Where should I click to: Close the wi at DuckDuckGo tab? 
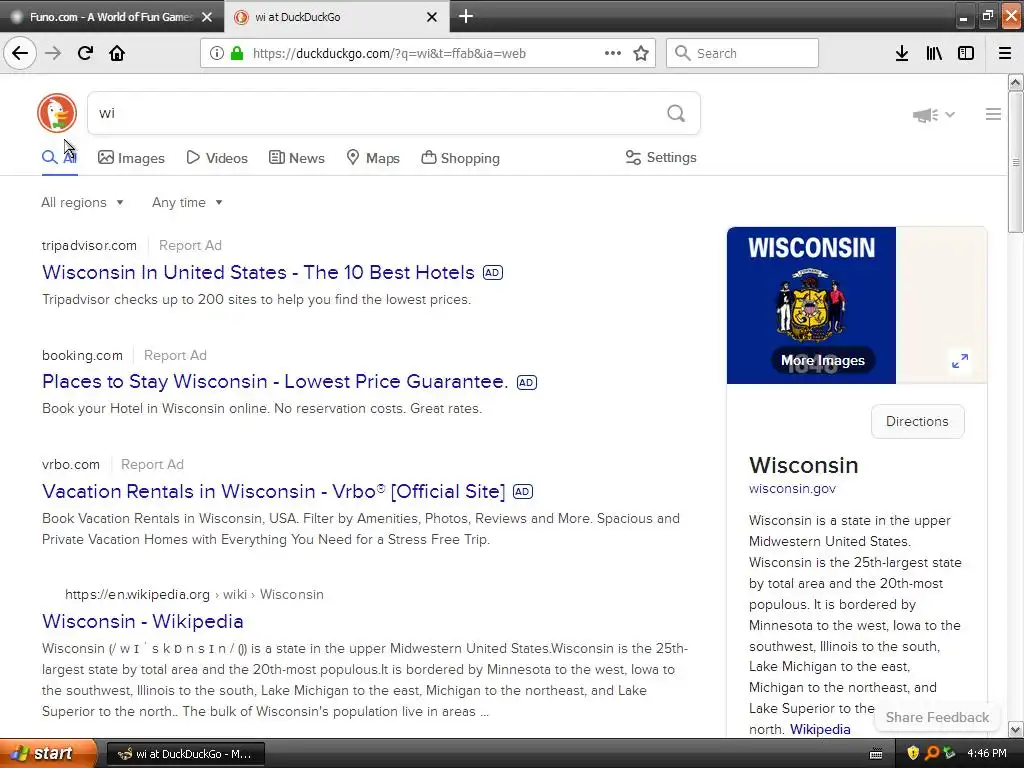(x=432, y=17)
